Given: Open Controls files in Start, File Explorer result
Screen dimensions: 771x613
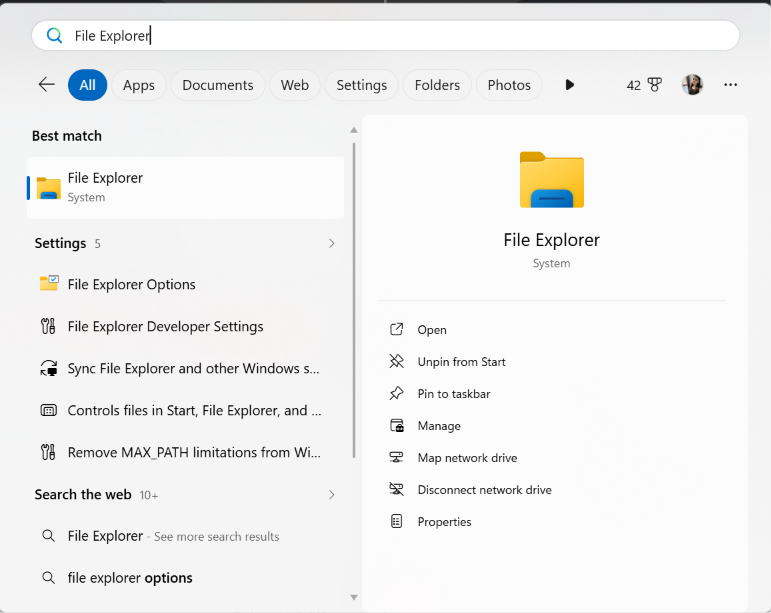Looking at the screenshot, I should point(185,410).
